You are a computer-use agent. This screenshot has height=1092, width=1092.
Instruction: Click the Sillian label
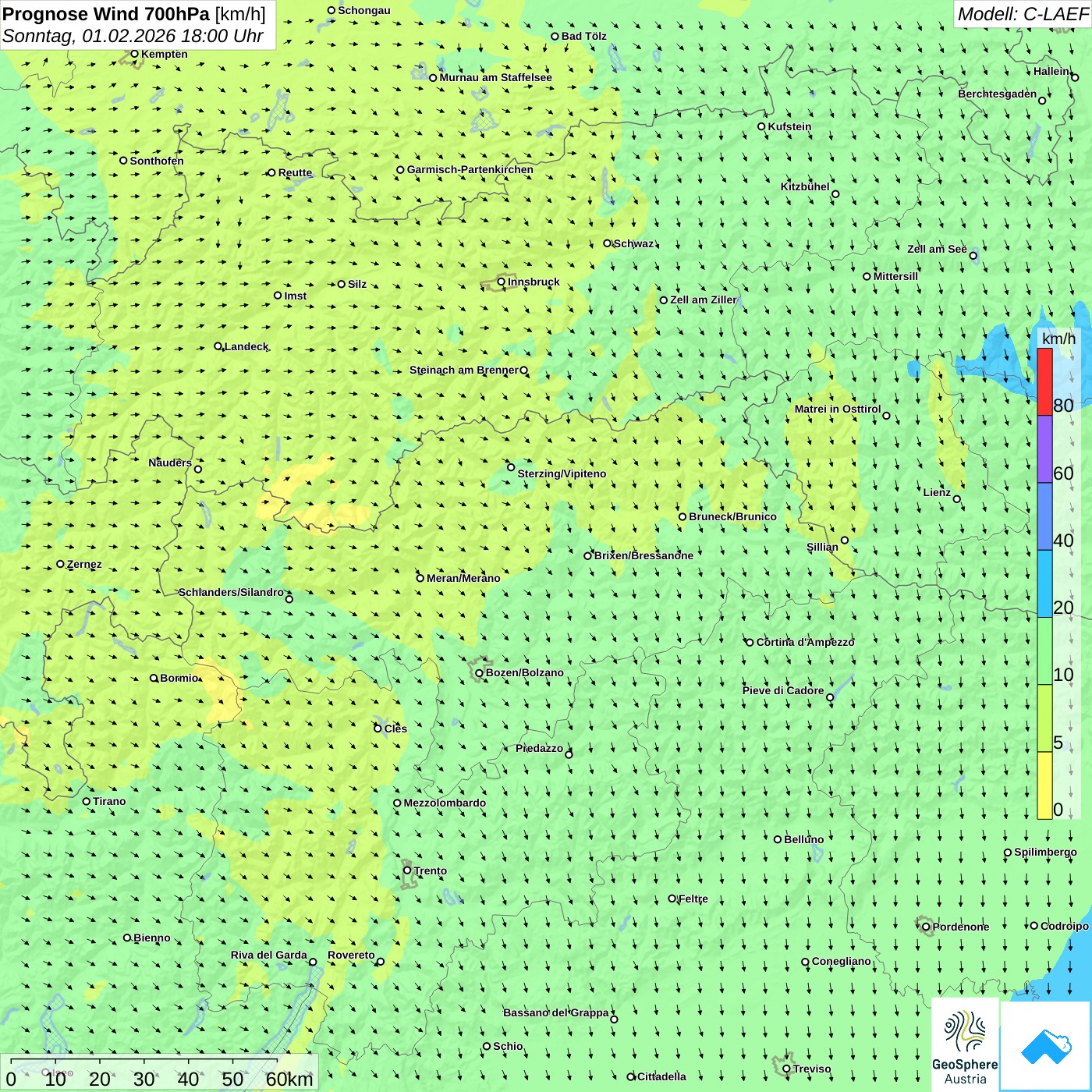click(x=822, y=547)
